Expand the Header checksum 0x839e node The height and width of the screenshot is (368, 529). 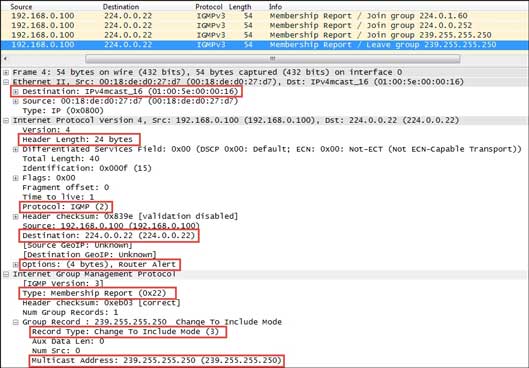pyautogui.click(x=16, y=217)
